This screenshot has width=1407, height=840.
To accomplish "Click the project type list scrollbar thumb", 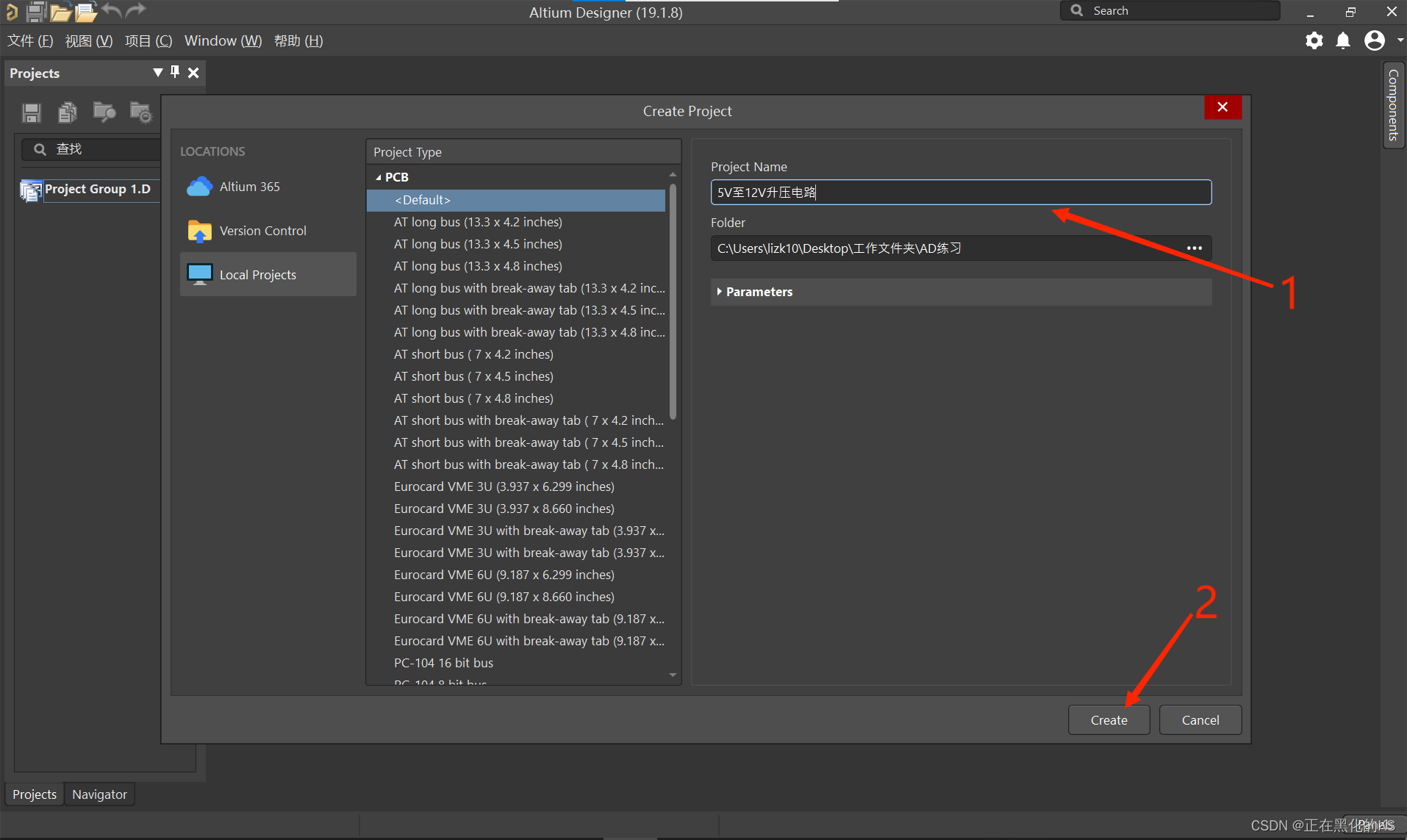I will [x=673, y=302].
